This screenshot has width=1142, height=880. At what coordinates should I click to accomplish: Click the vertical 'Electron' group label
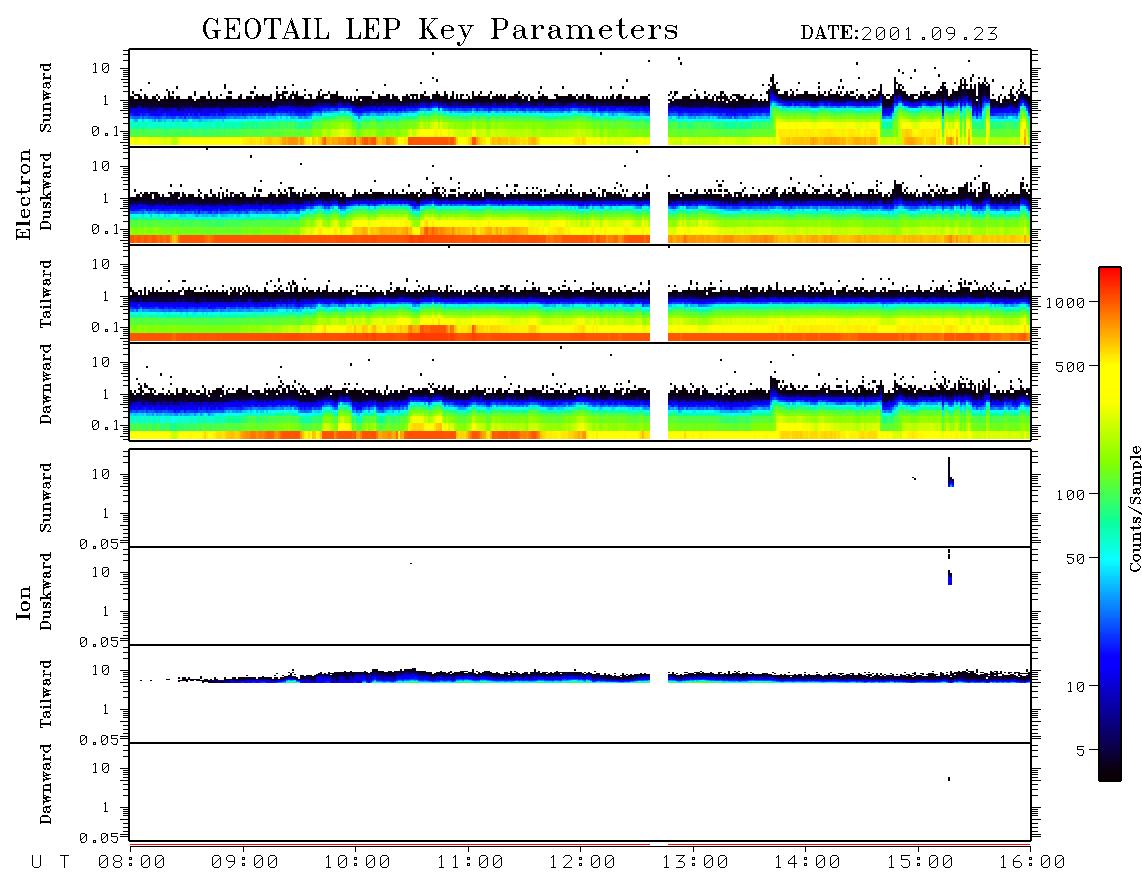pyautogui.click(x=23, y=194)
